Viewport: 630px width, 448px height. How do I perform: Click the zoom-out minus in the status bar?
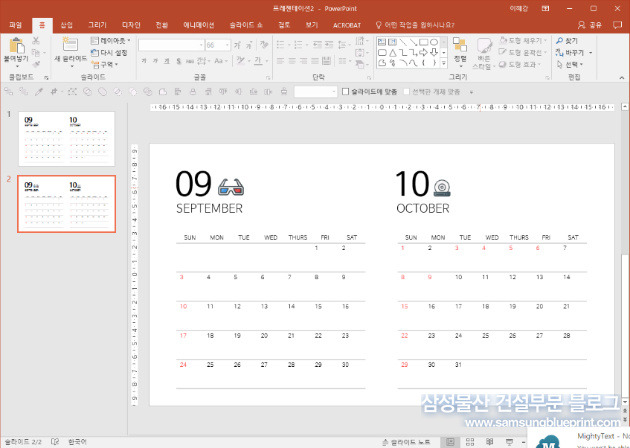click(524, 442)
